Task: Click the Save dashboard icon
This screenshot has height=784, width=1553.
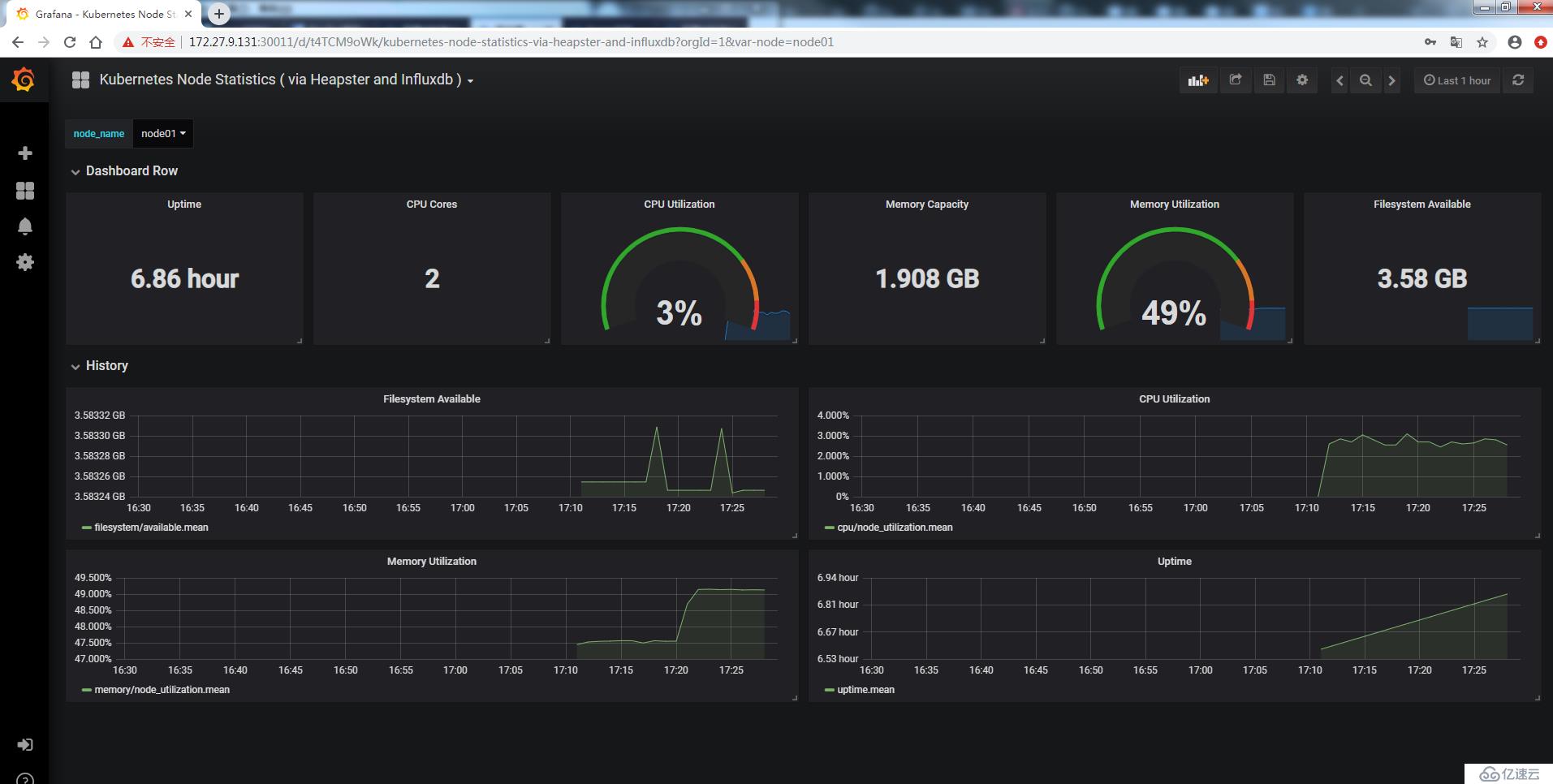Action: pos(1269,80)
